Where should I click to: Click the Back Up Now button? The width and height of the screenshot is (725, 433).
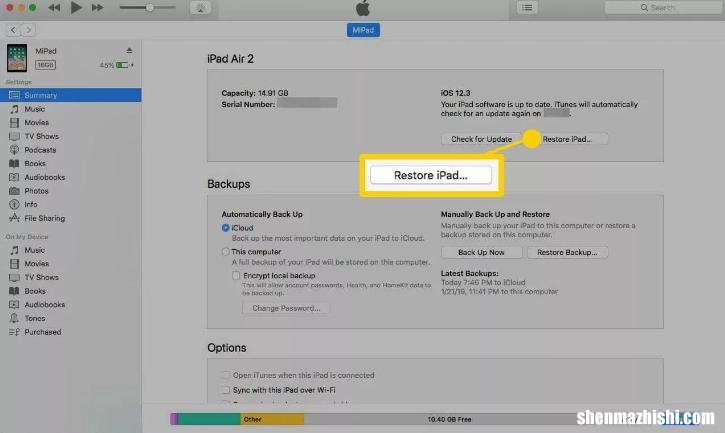(x=481, y=252)
